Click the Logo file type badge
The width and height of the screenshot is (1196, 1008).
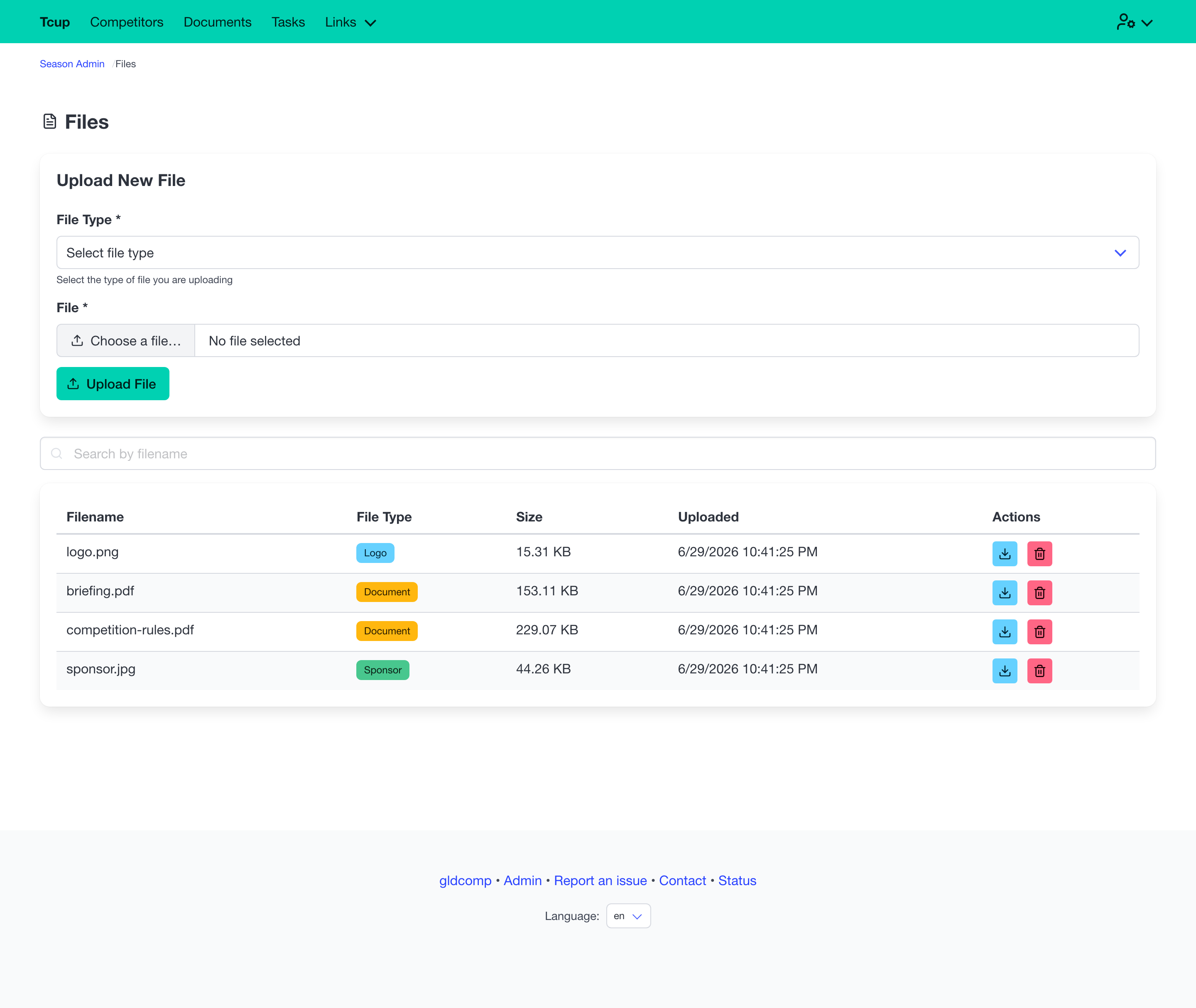point(375,553)
